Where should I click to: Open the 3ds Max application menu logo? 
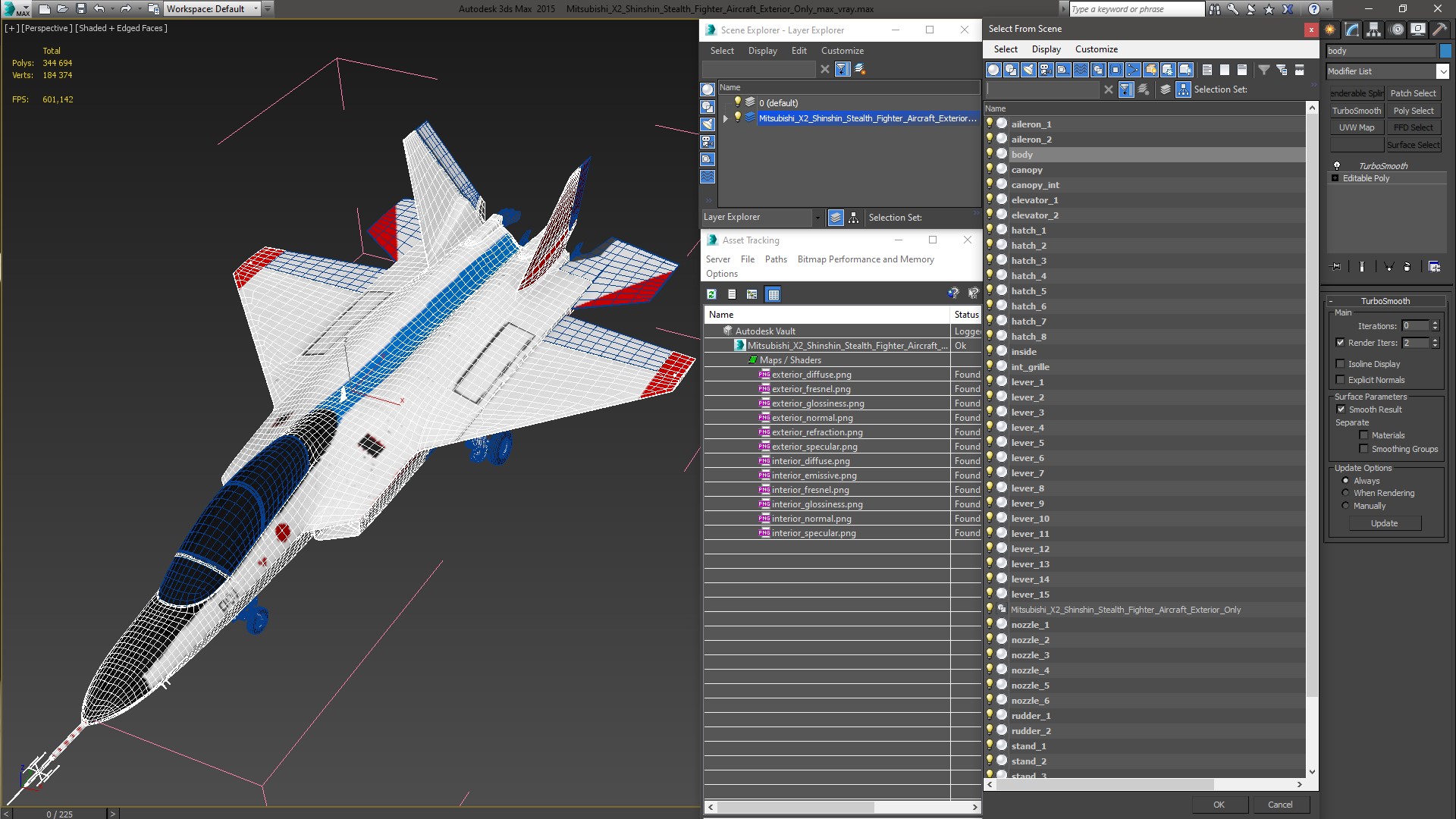click(x=15, y=9)
